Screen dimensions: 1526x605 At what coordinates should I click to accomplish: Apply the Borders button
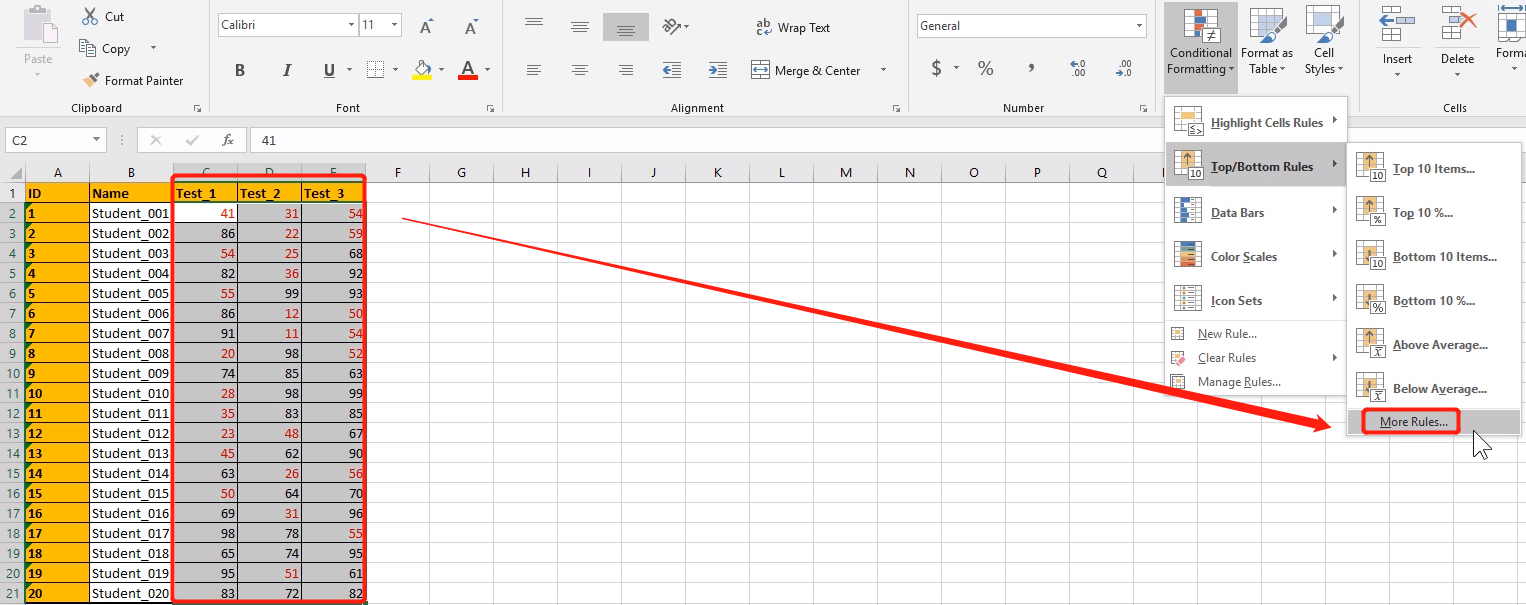[375, 70]
